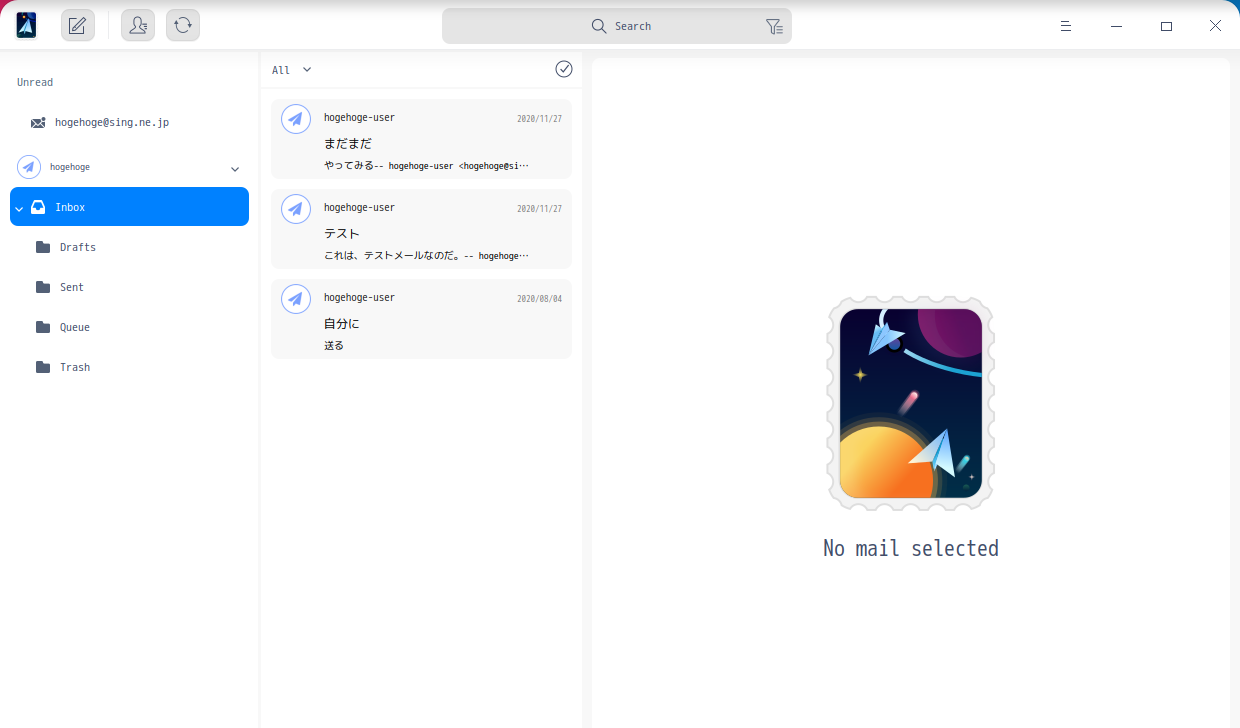Open the Drafts folder
This screenshot has width=1240, height=728.
click(129, 247)
